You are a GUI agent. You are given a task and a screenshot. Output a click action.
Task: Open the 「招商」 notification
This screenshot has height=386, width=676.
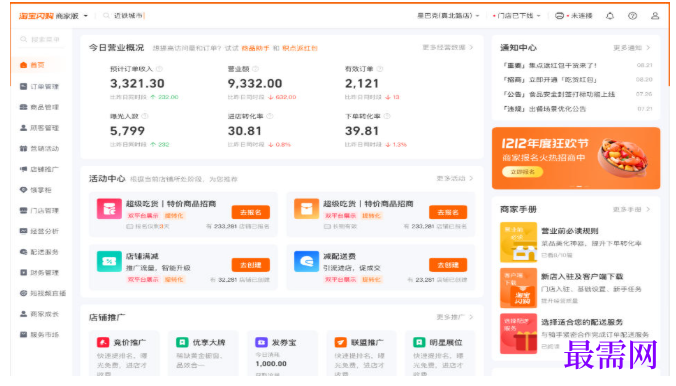[550, 80]
